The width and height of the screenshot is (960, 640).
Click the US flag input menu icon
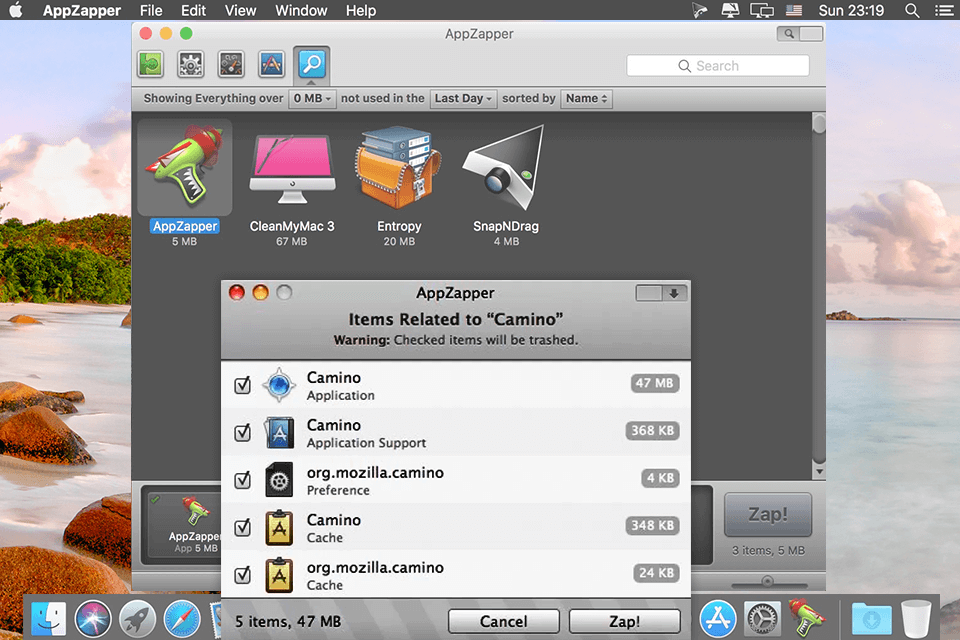click(794, 10)
